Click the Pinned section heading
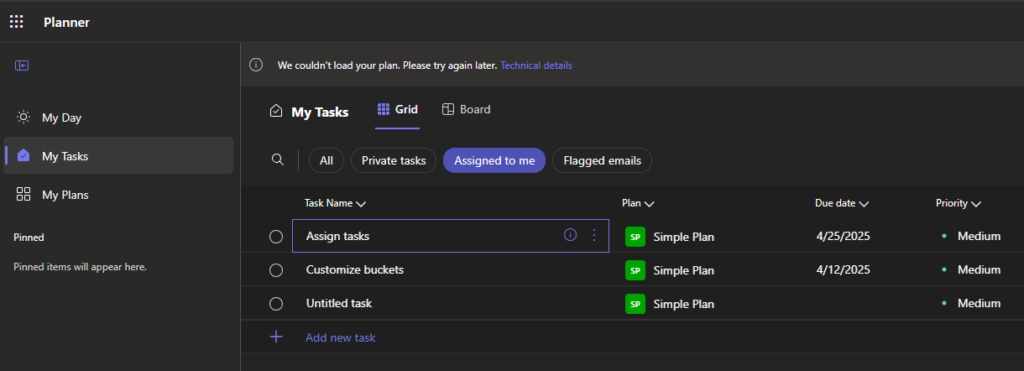This screenshot has width=1024, height=371. coord(29,237)
